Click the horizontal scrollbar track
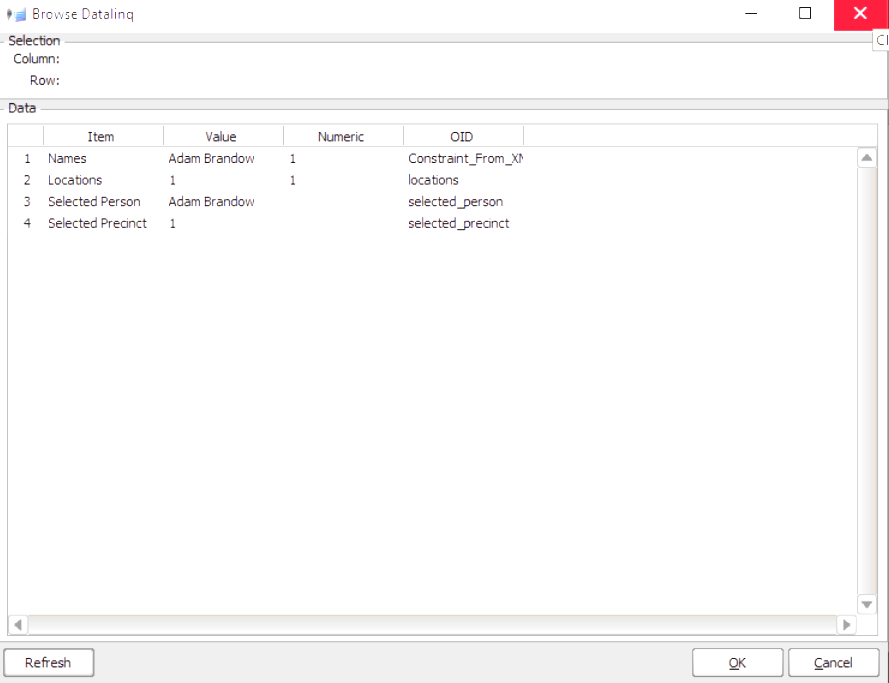The height and width of the screenshot is (683, 889). [432, 625]
